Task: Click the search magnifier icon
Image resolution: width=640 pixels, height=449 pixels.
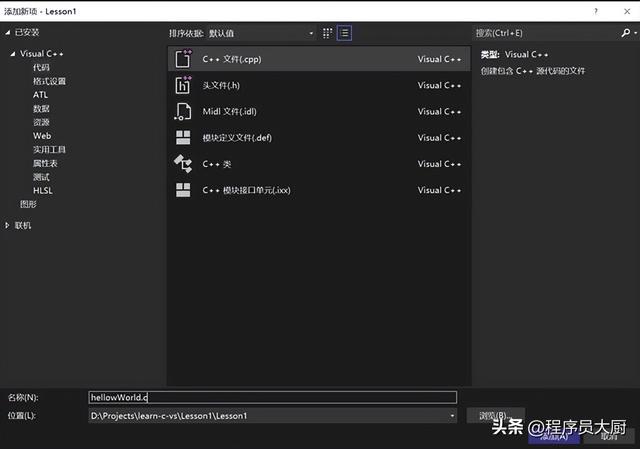Action: (x=625, y=33)
